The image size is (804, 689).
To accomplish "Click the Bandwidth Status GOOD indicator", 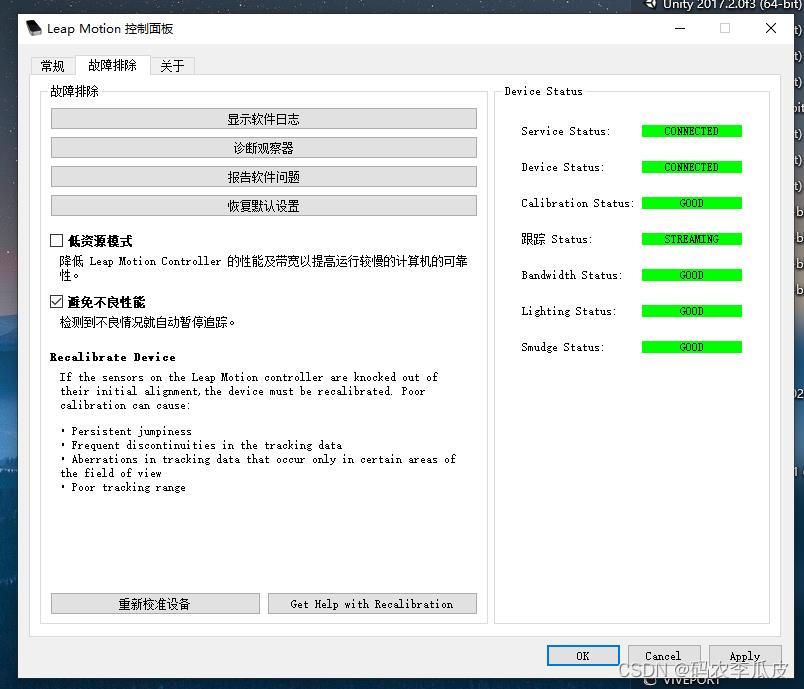I will [x=691, y=275].
